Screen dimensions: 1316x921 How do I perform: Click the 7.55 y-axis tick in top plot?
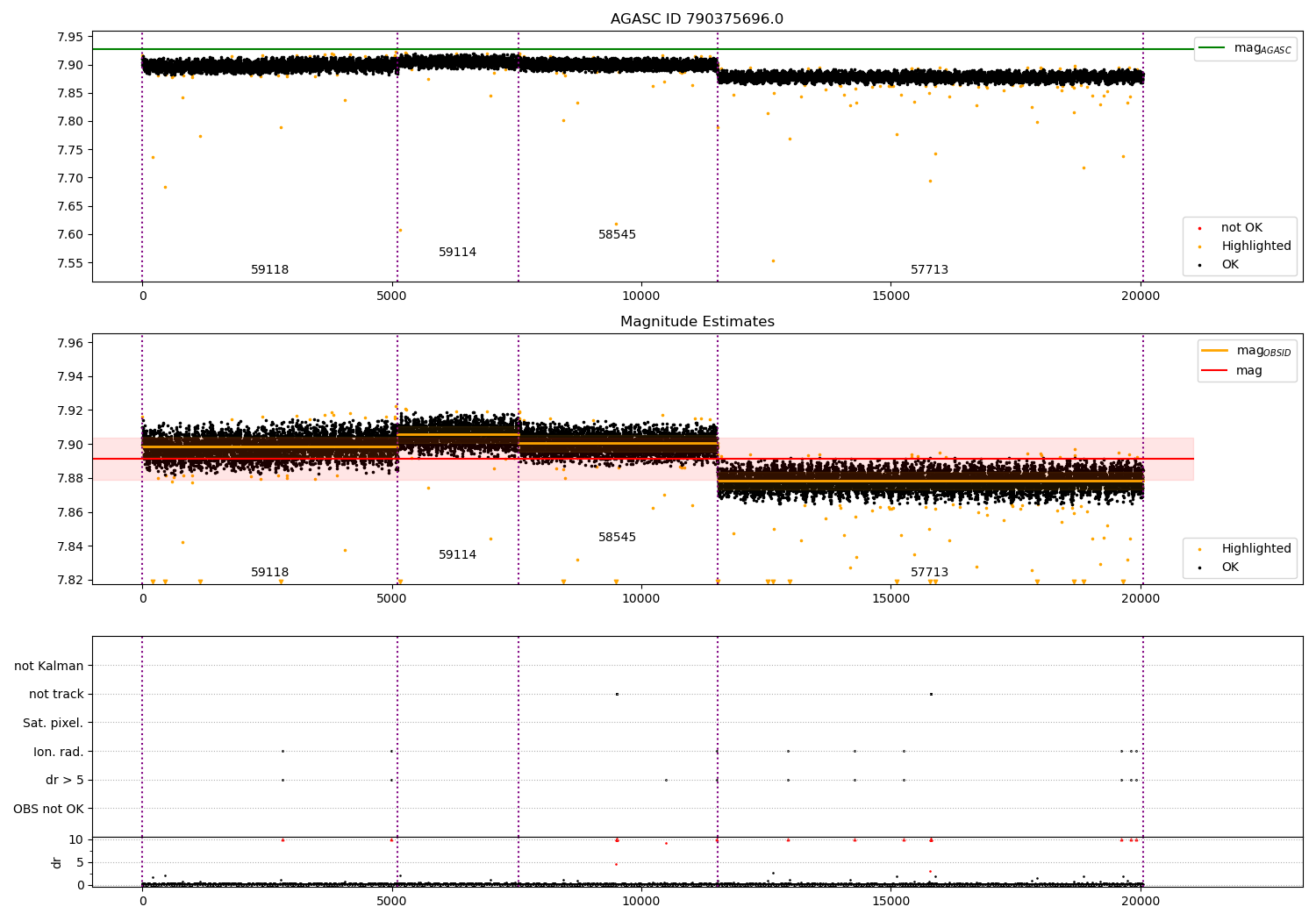(70, 263)
